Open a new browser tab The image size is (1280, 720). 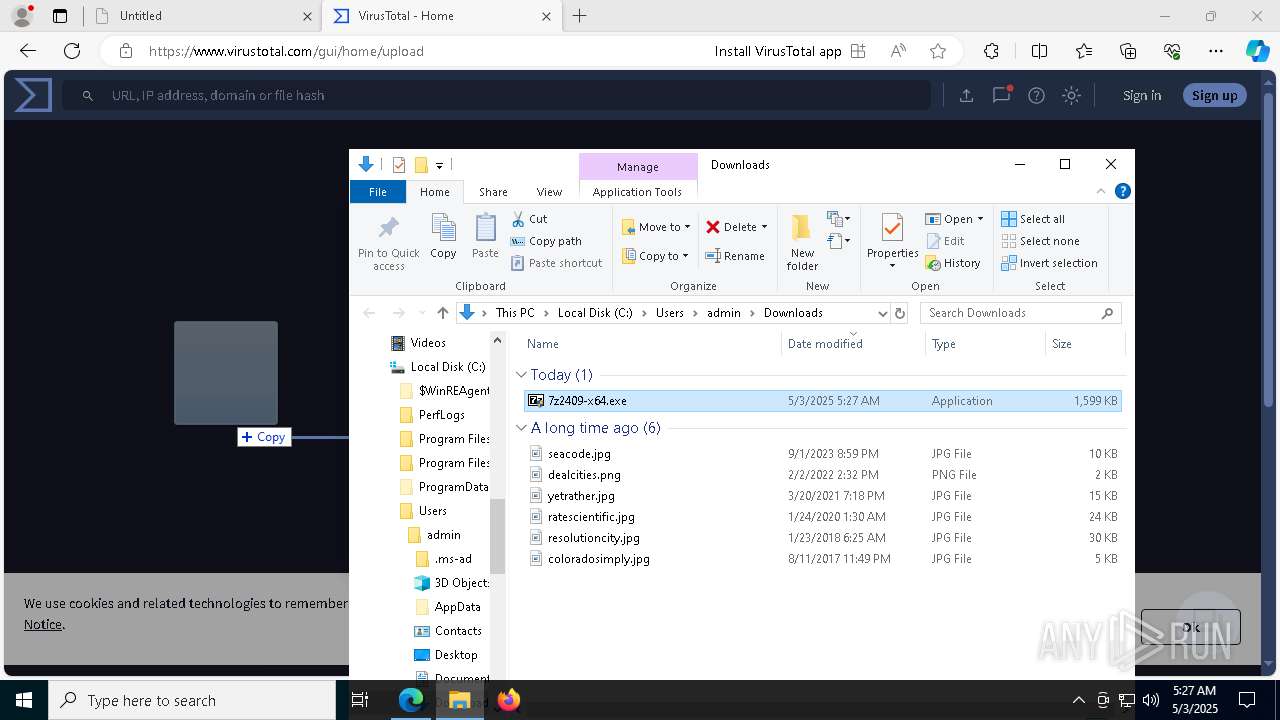(580, 16)
